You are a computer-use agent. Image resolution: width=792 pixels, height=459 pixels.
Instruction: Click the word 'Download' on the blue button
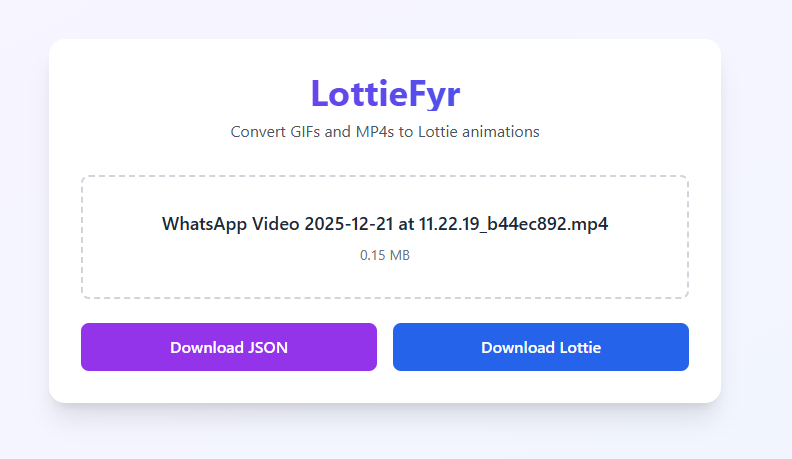(518, 347)
